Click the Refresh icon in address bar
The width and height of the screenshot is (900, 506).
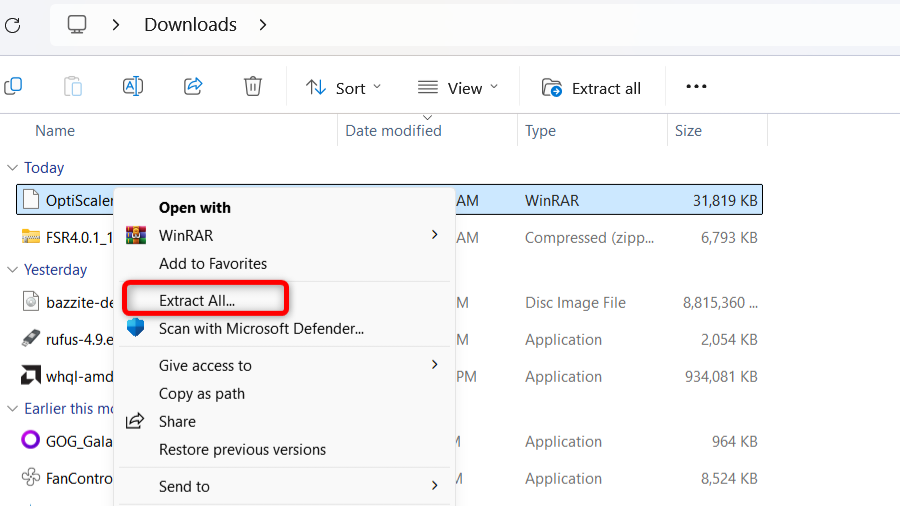[12, 25]
